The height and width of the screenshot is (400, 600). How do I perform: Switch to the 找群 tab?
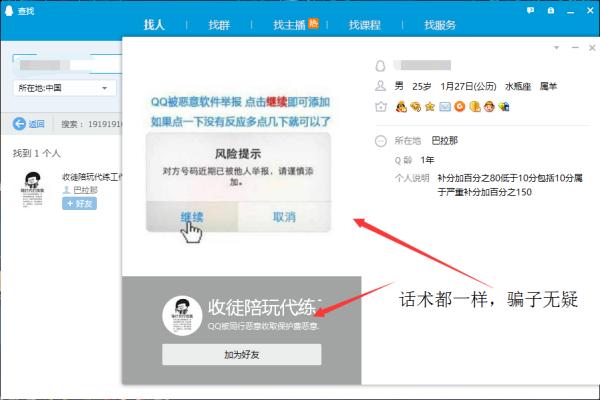219,25
